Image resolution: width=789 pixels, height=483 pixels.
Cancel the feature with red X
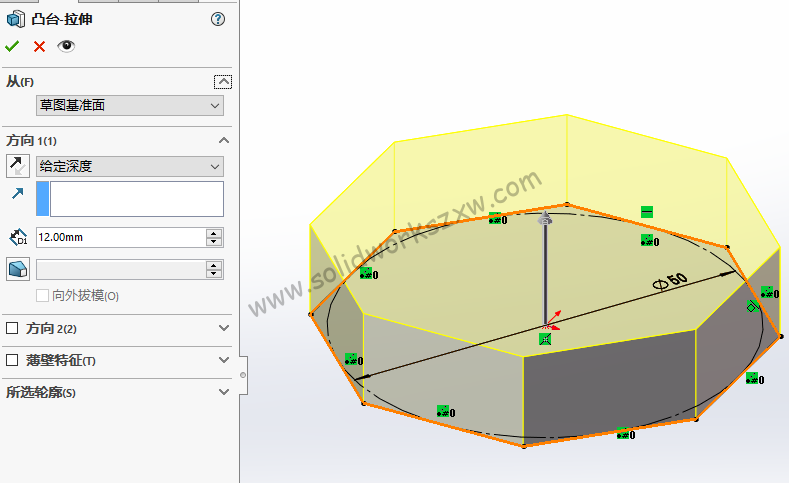[39, 46]
